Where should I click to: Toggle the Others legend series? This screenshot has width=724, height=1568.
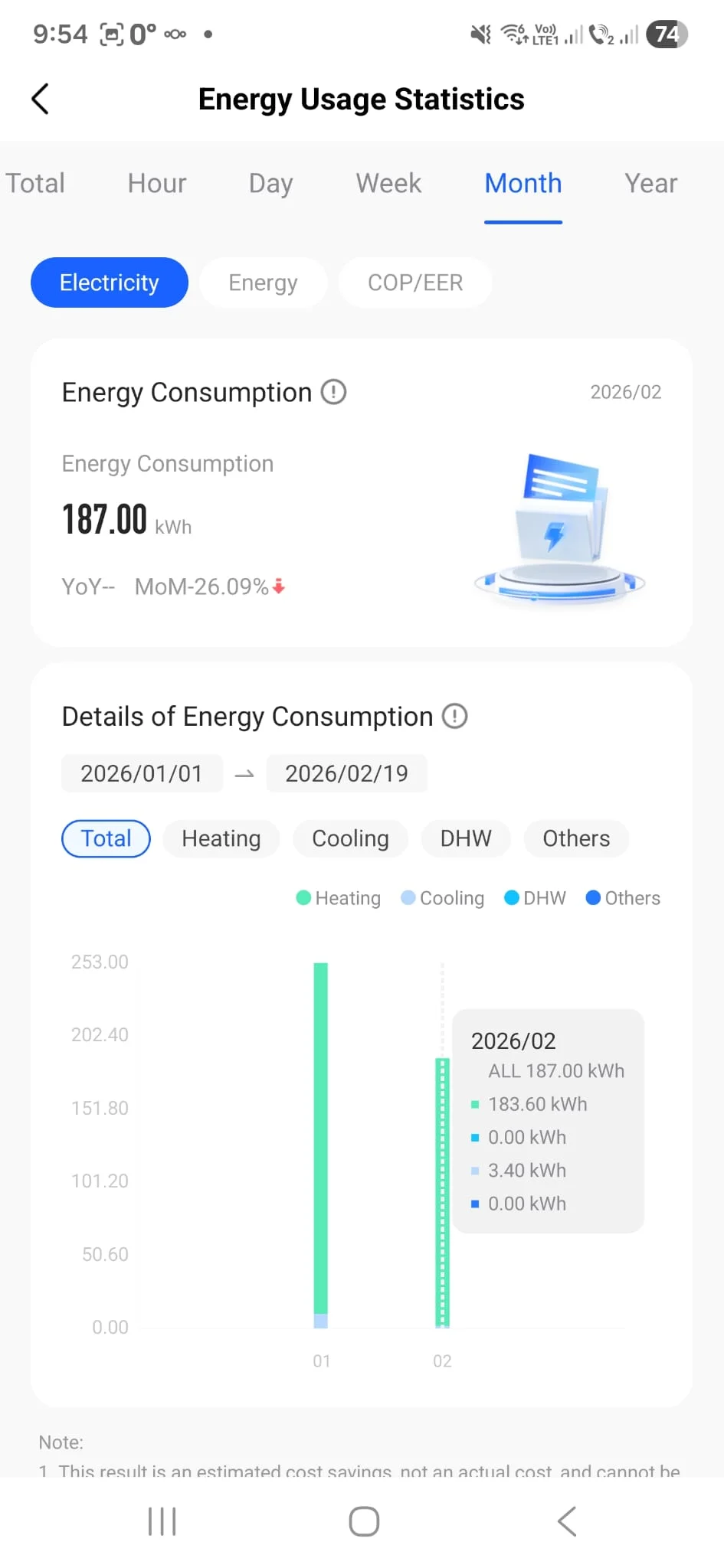623,898
